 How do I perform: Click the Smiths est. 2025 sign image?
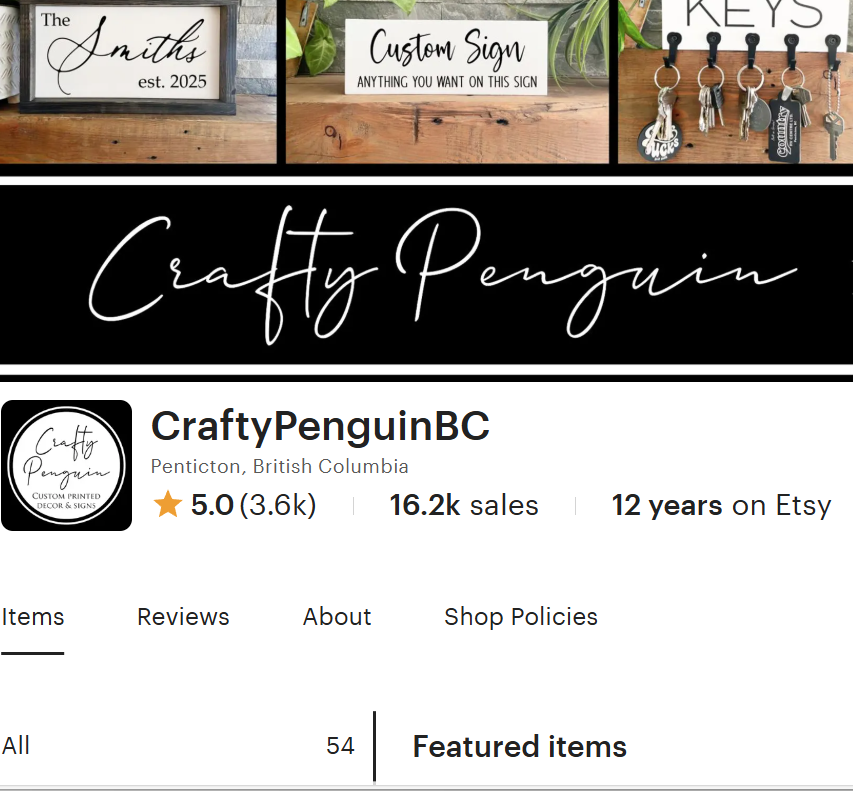138,82
